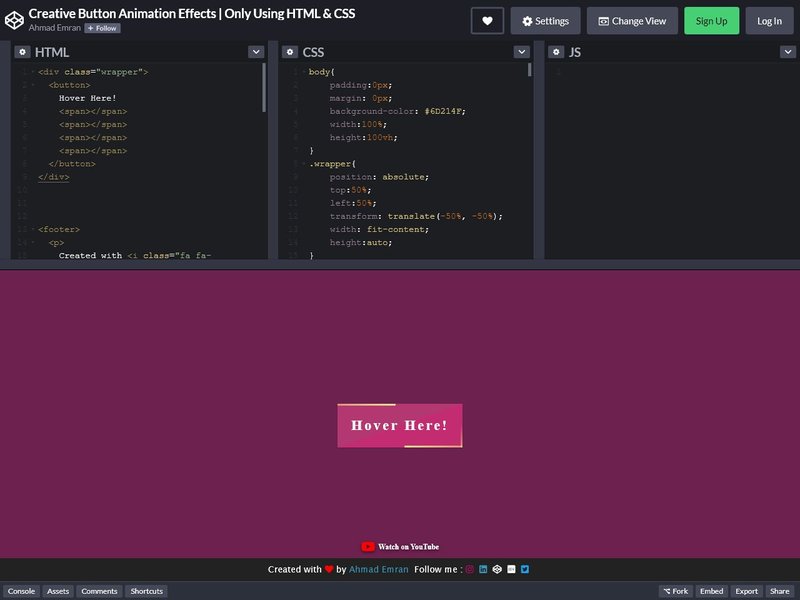
Task: Click the HTML editor vertical scrollbar
Action: 264,88
